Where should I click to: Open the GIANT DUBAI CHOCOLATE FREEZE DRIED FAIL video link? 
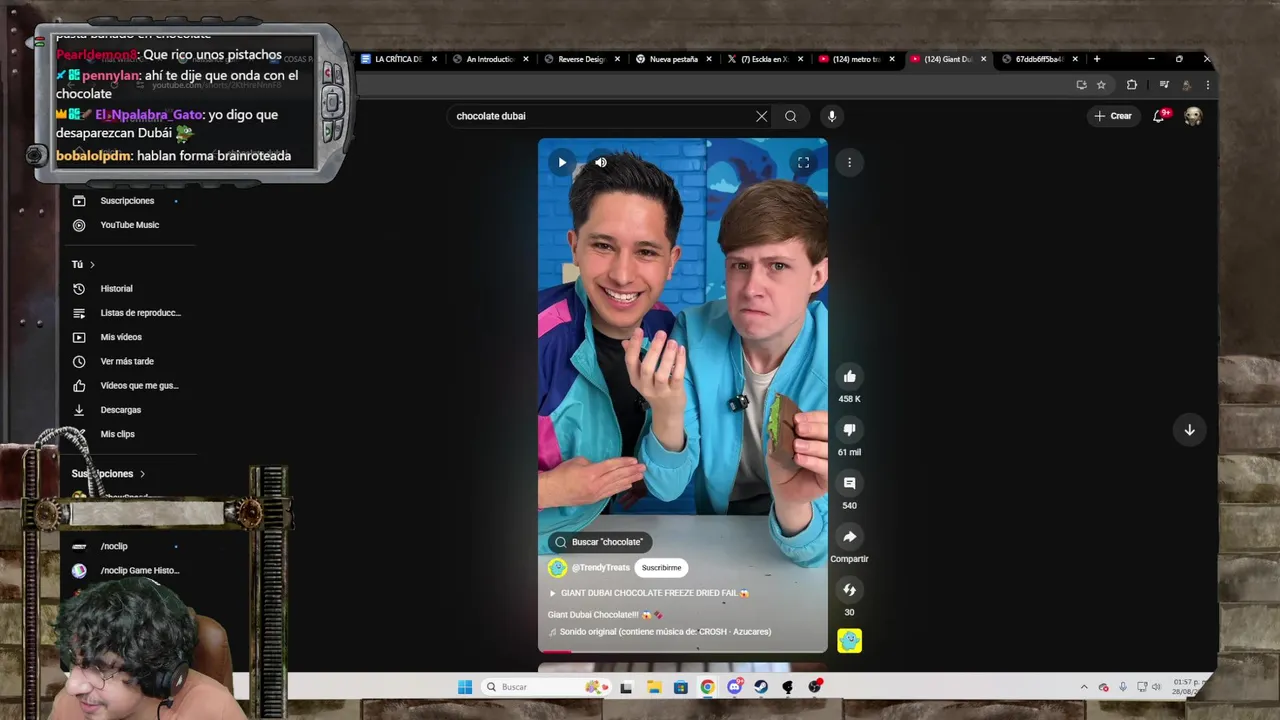click(649, 593)
